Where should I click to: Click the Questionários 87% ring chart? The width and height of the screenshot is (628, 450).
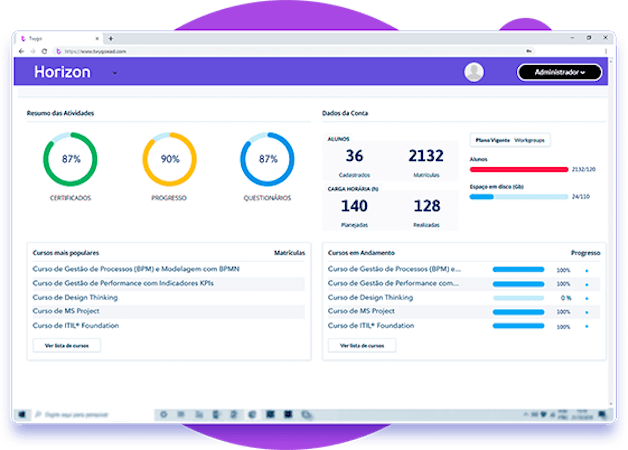point(268,159)
